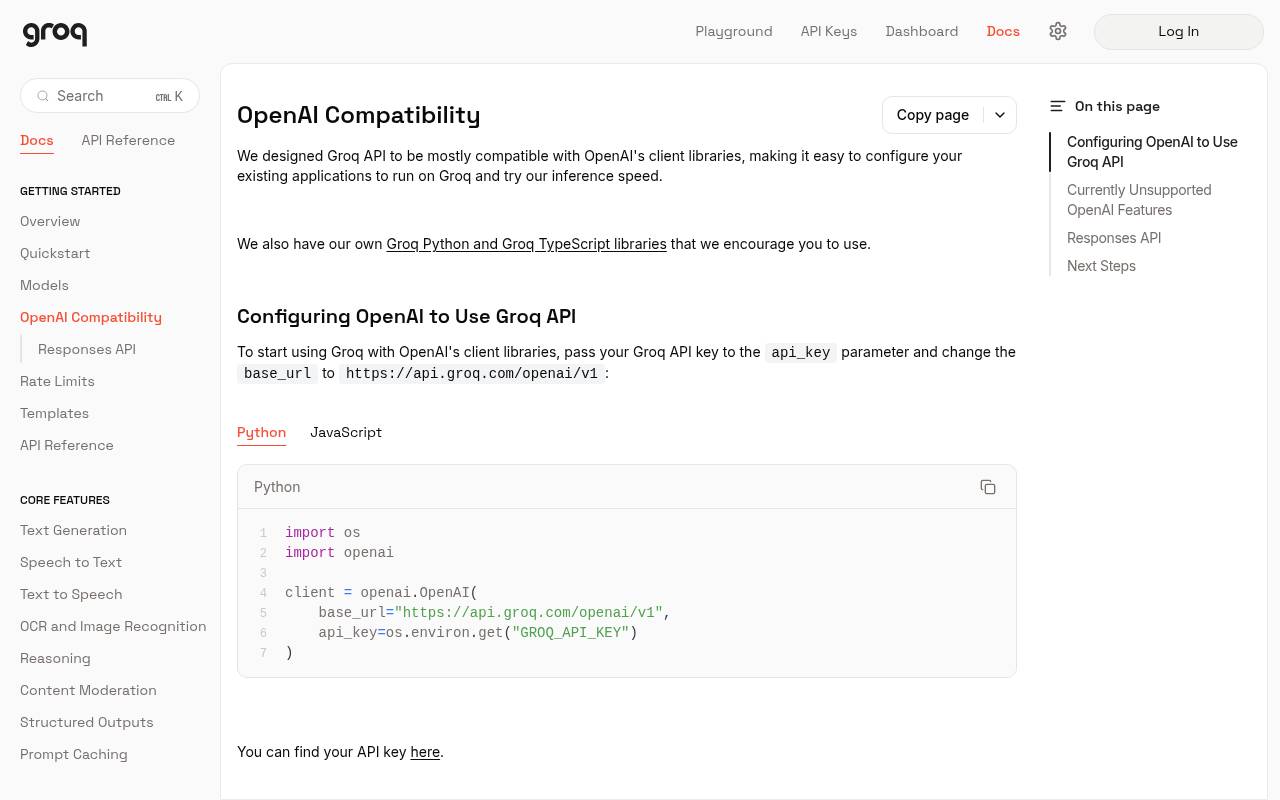
Task: Follow the Groq Python and TypeScript libraries link
Action: pyautogui.click(x=526, y=244)
